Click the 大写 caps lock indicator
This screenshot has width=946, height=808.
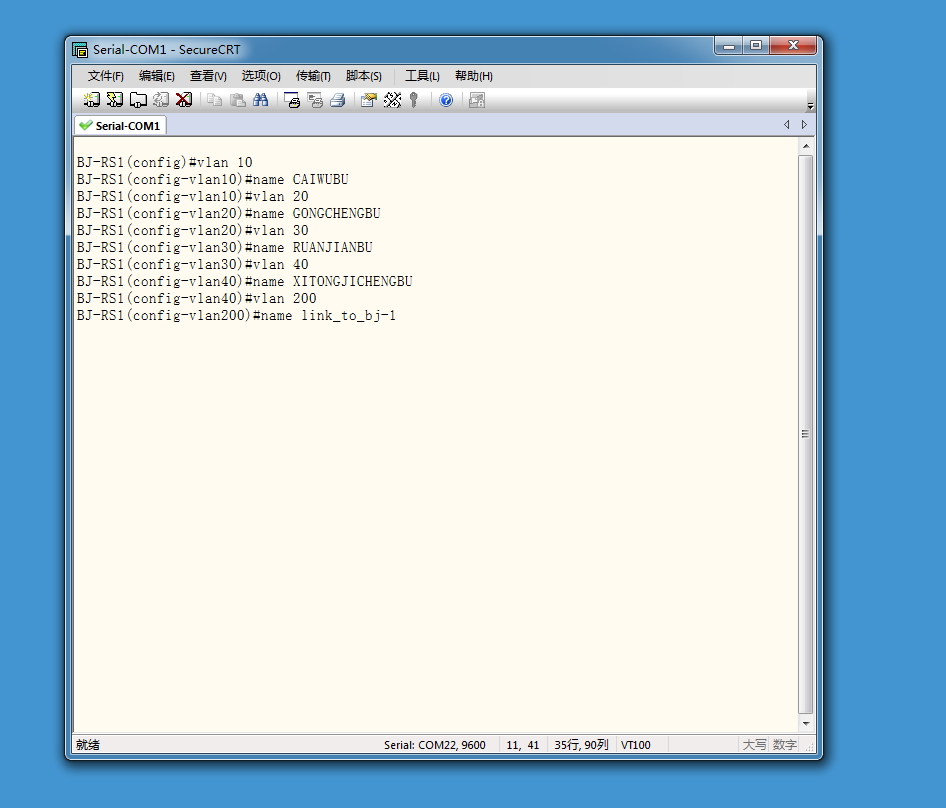pos(754,745)
